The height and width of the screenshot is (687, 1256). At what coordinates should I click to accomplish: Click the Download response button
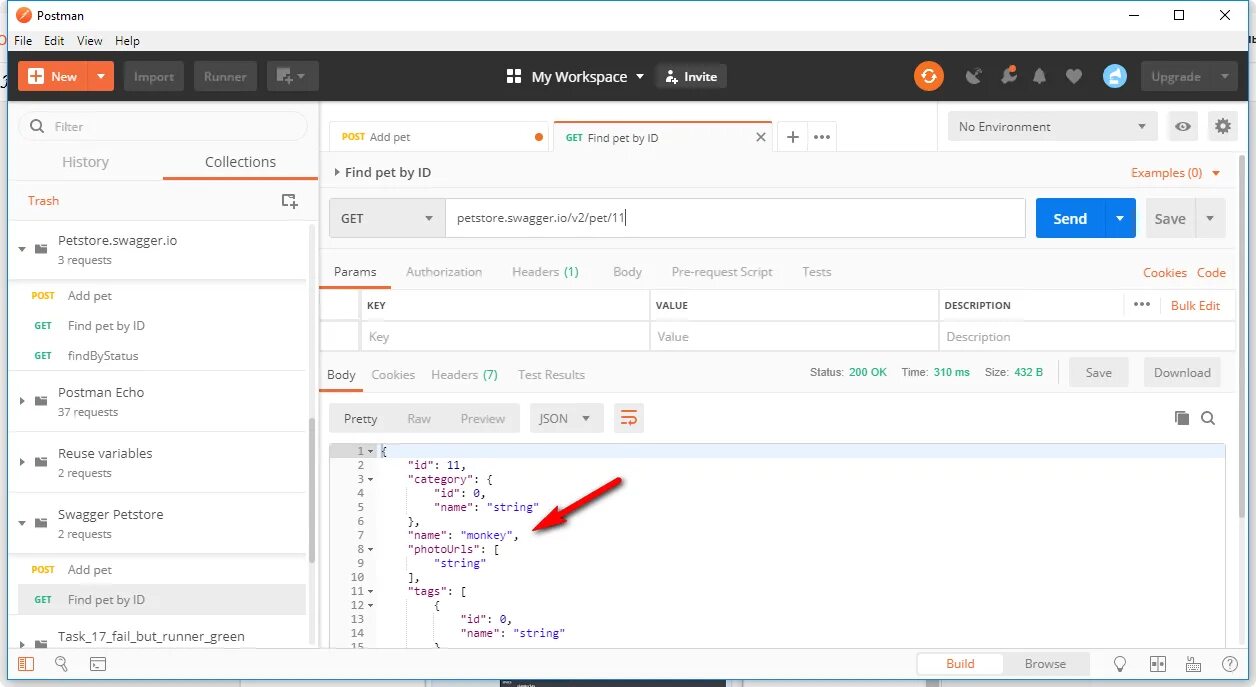pos(1182,372)
